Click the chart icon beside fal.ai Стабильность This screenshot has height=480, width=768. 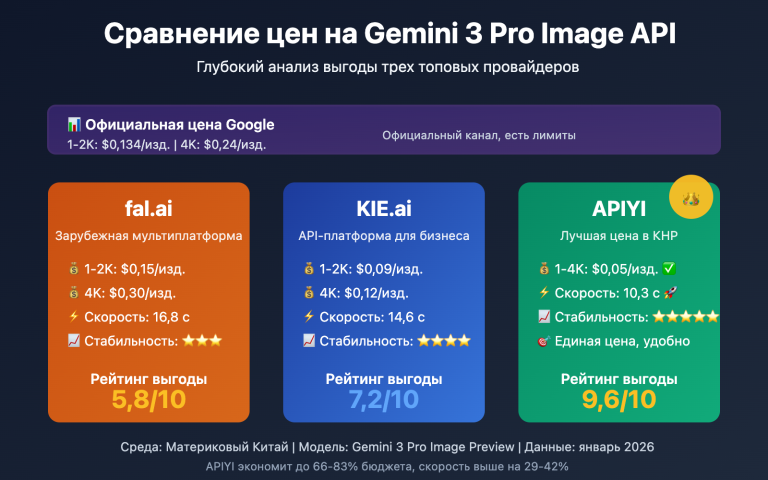click(x=73, y=340)
